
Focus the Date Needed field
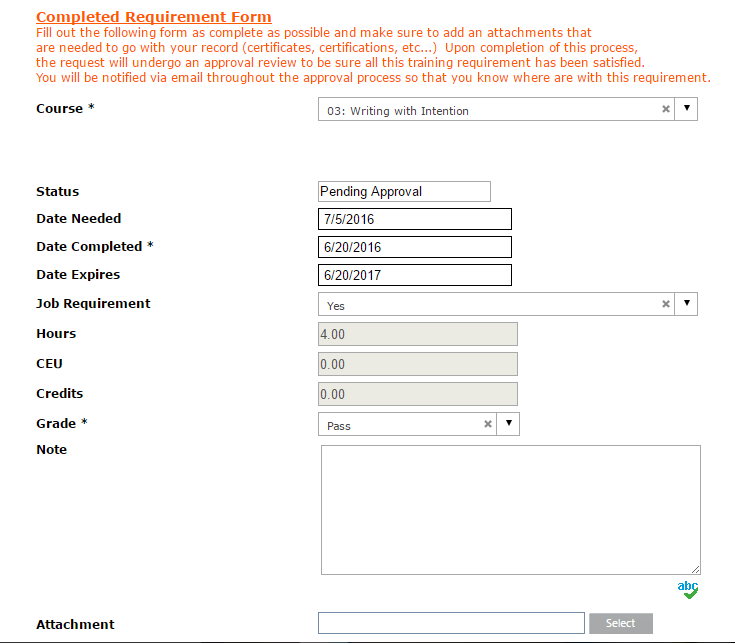[x=415, y=219]
